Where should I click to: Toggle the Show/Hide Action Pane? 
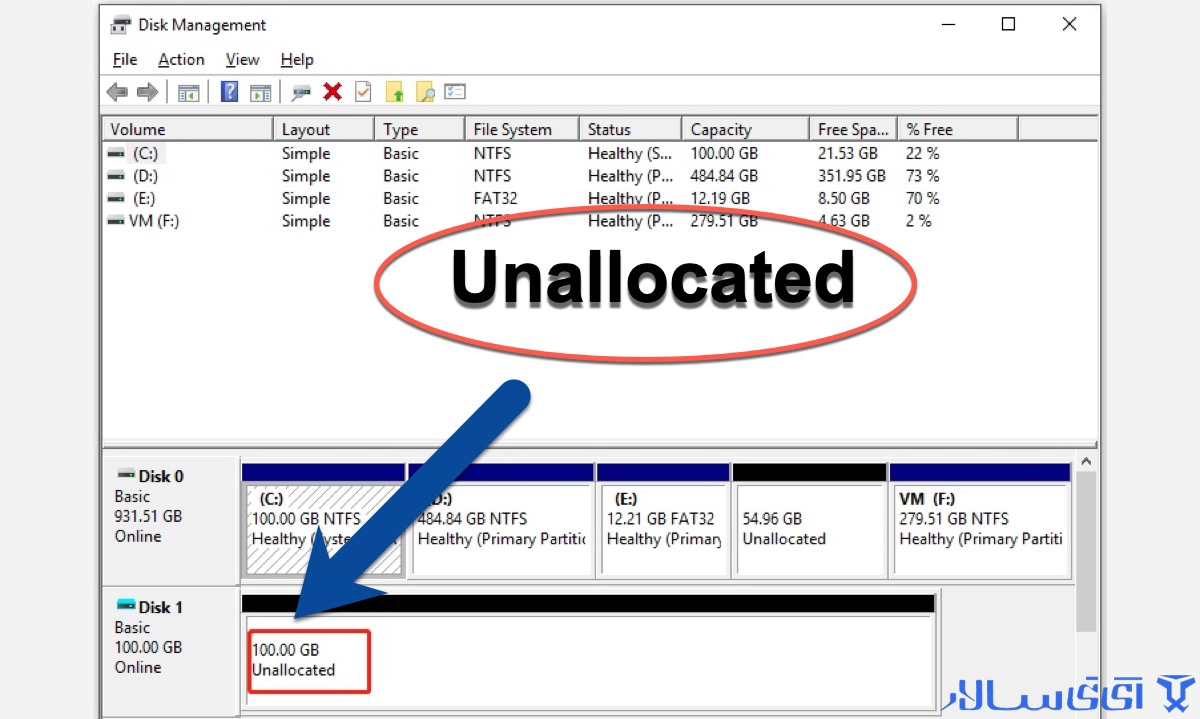pyautogui.click(x=262, y=91)
